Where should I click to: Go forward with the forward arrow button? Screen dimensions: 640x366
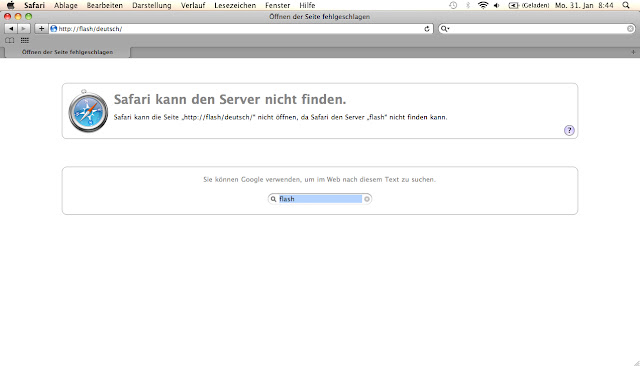coord(24,29)
